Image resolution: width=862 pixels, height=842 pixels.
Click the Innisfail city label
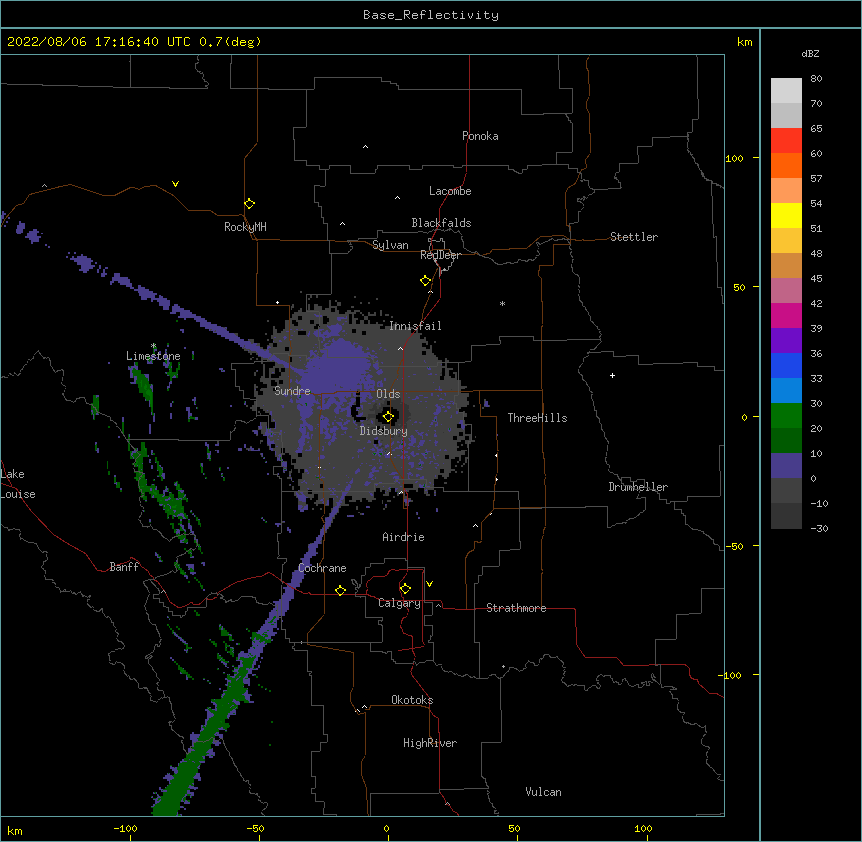[415, 326]
